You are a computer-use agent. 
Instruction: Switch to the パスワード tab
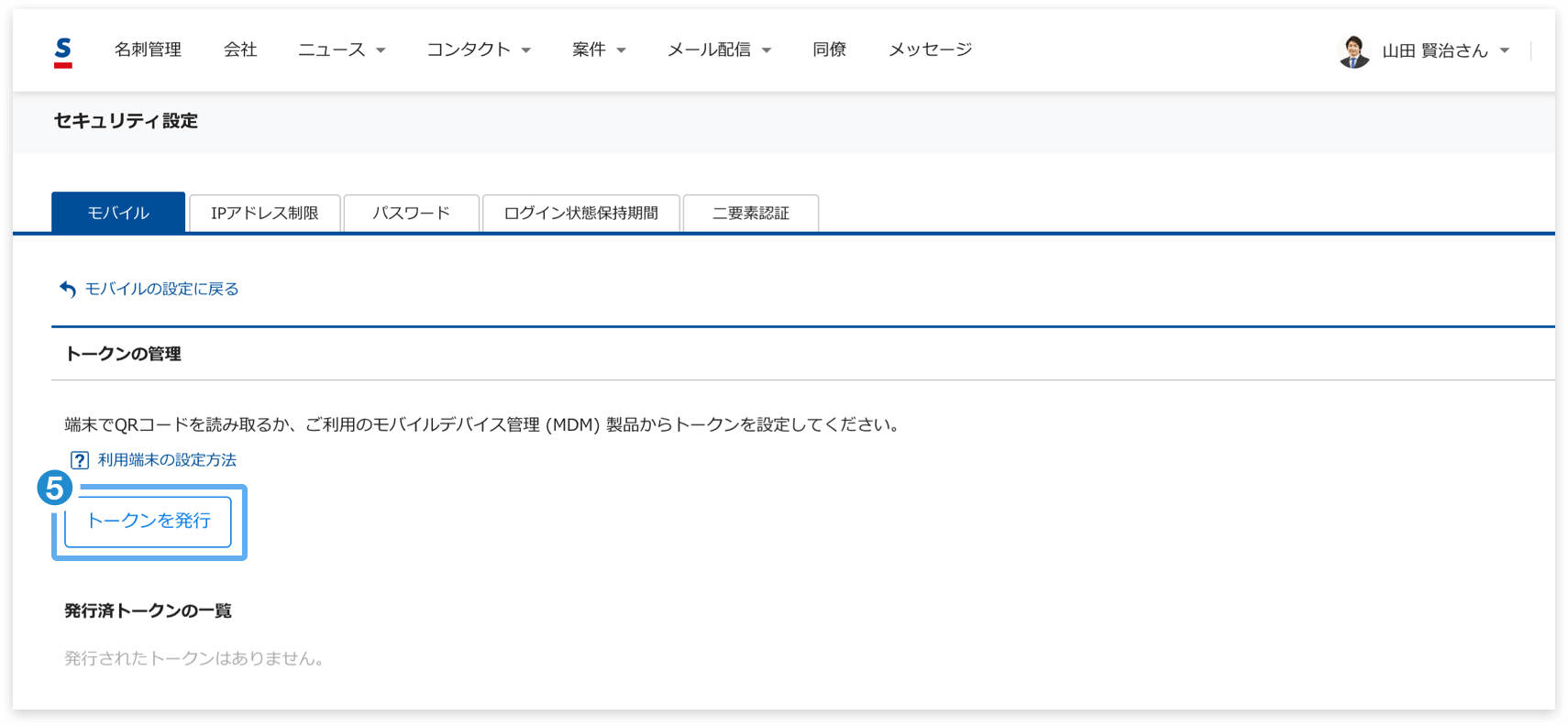click(x=411, y=214)
